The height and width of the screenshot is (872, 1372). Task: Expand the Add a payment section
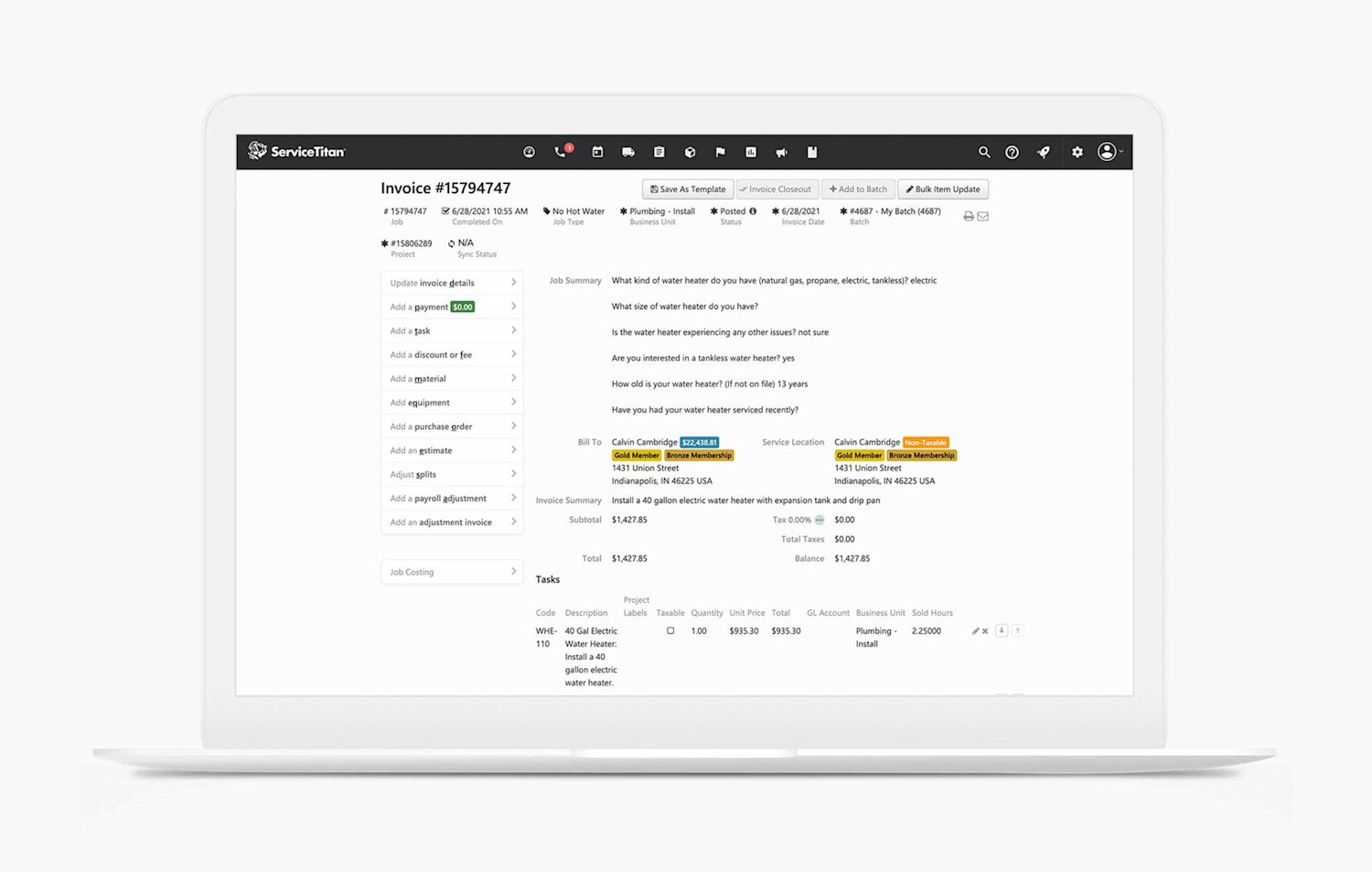(452, 307)
